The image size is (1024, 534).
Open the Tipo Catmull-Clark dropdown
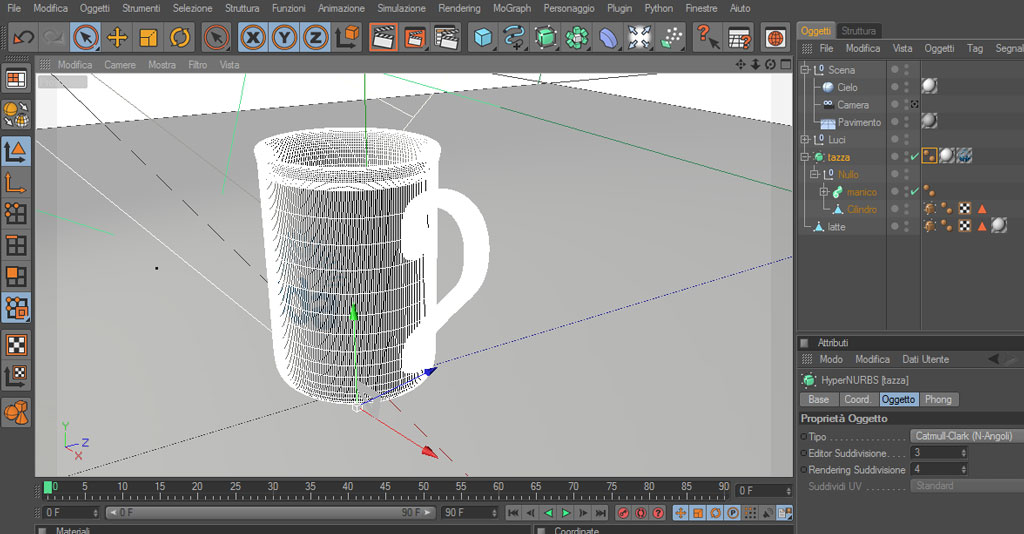966,436
